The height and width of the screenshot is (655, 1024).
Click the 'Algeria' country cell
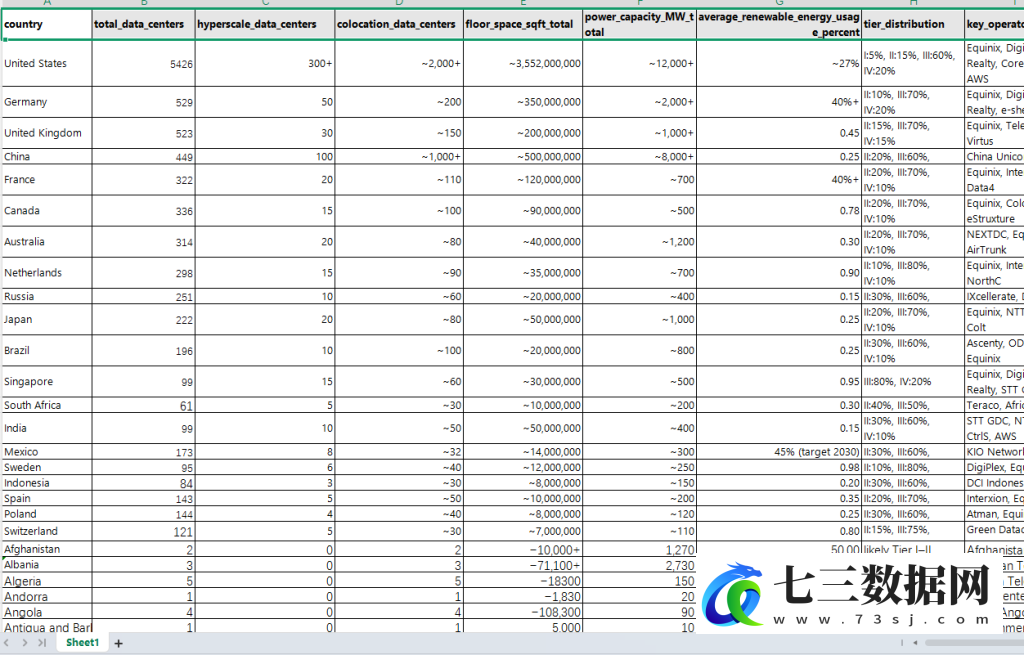pos(47,581)
